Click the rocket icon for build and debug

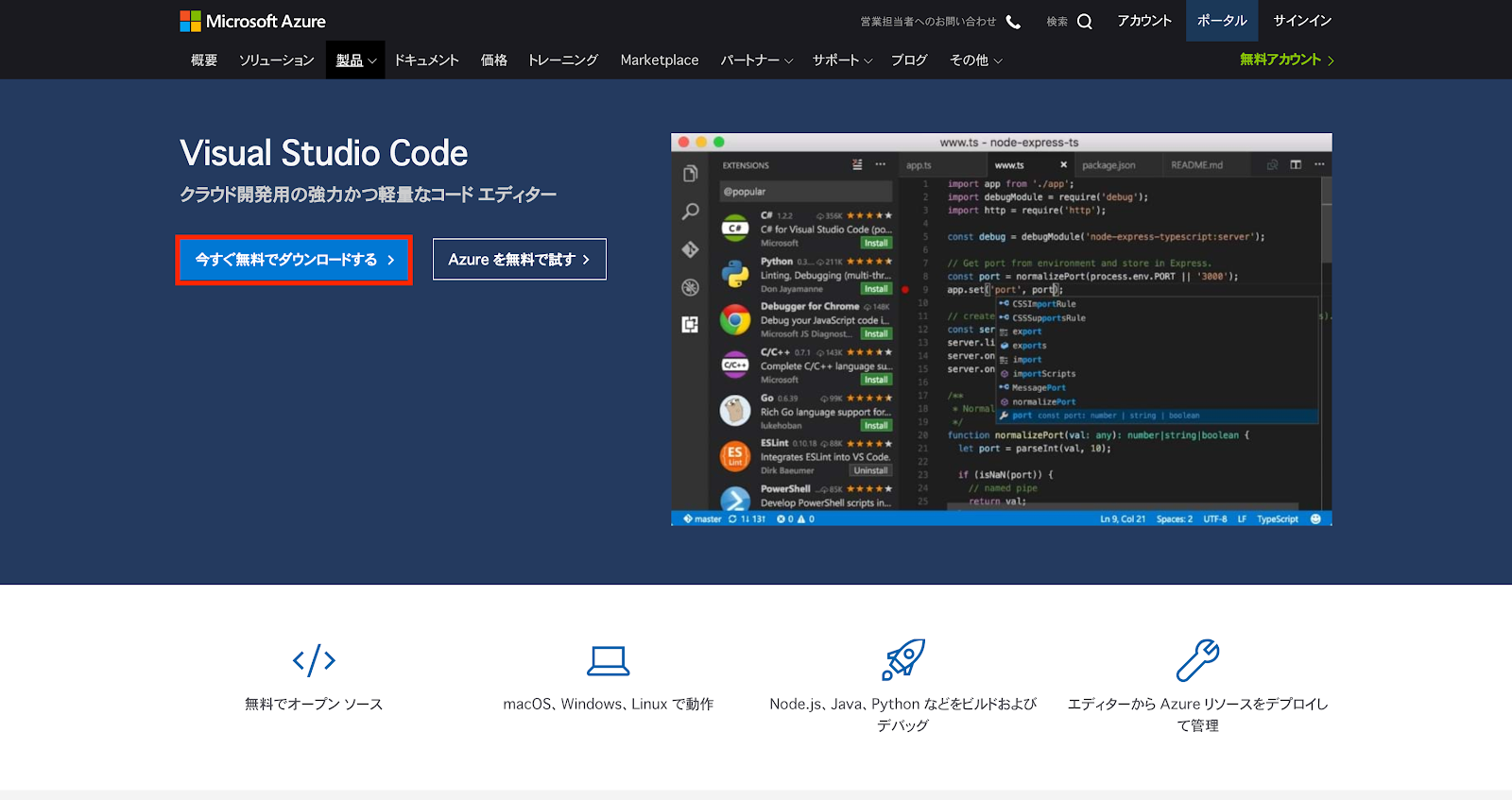click(902, 659)
